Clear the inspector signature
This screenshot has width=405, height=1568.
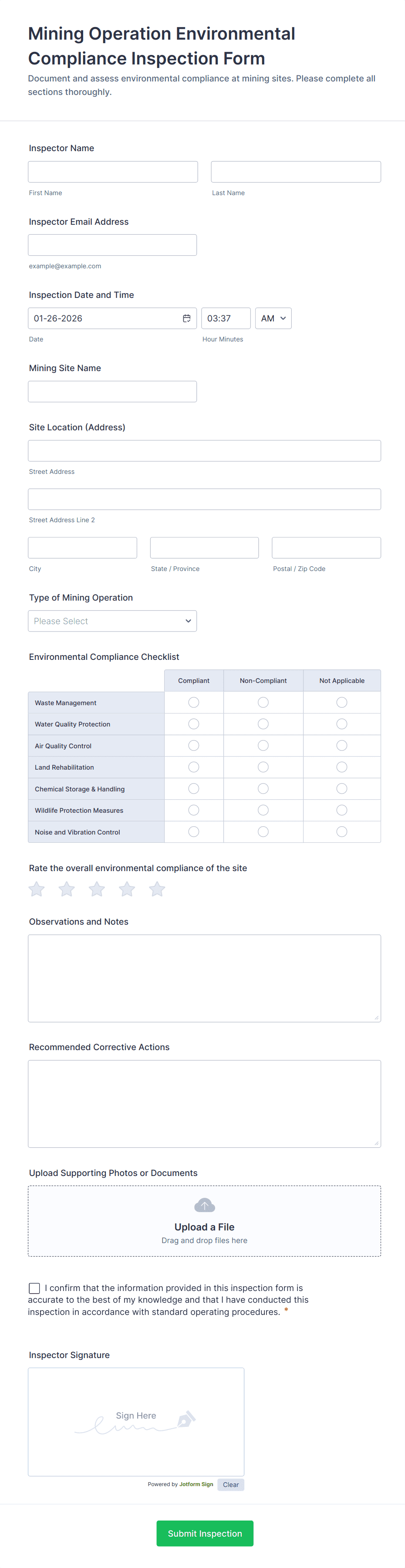tap(231, 1485)
